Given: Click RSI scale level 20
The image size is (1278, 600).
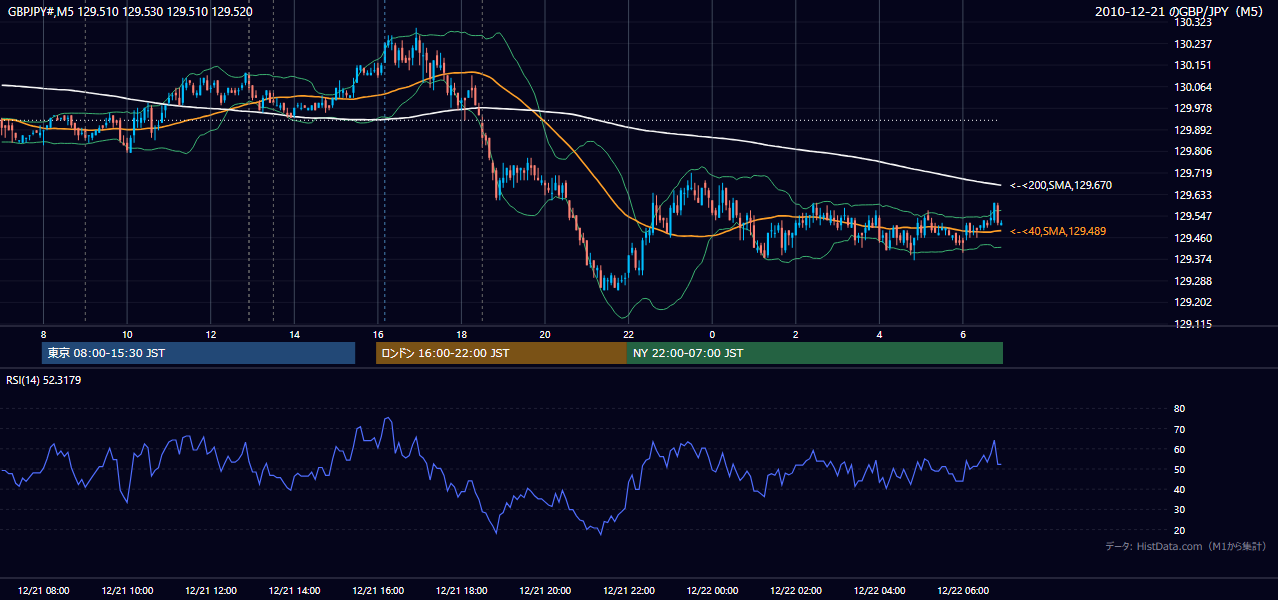Looking at the screenshot, I should click(x=1179, y=530).
